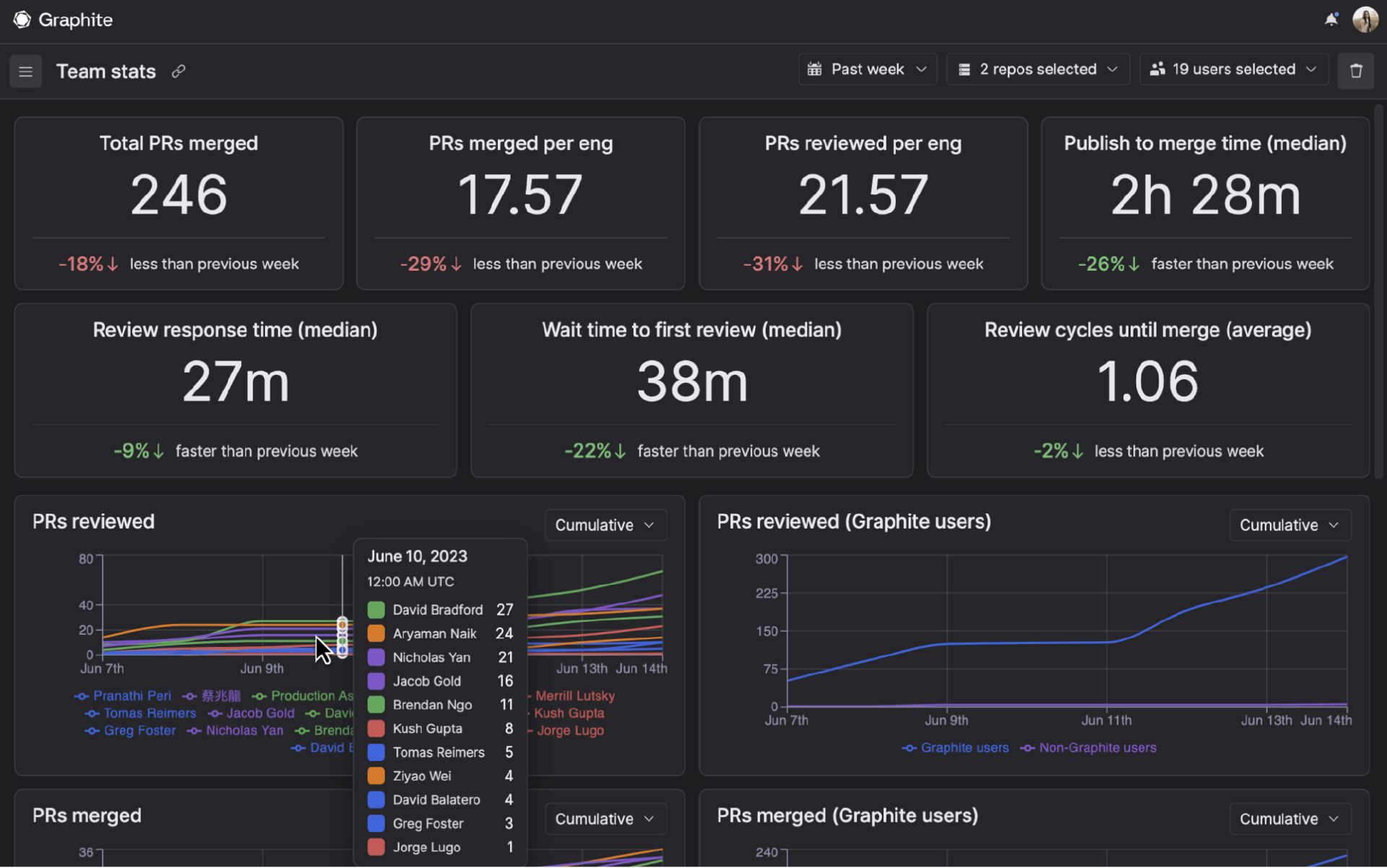Click the sidebar hamburger menu icon
This screenshot has width=1387, height=868.
pos(26,71)
